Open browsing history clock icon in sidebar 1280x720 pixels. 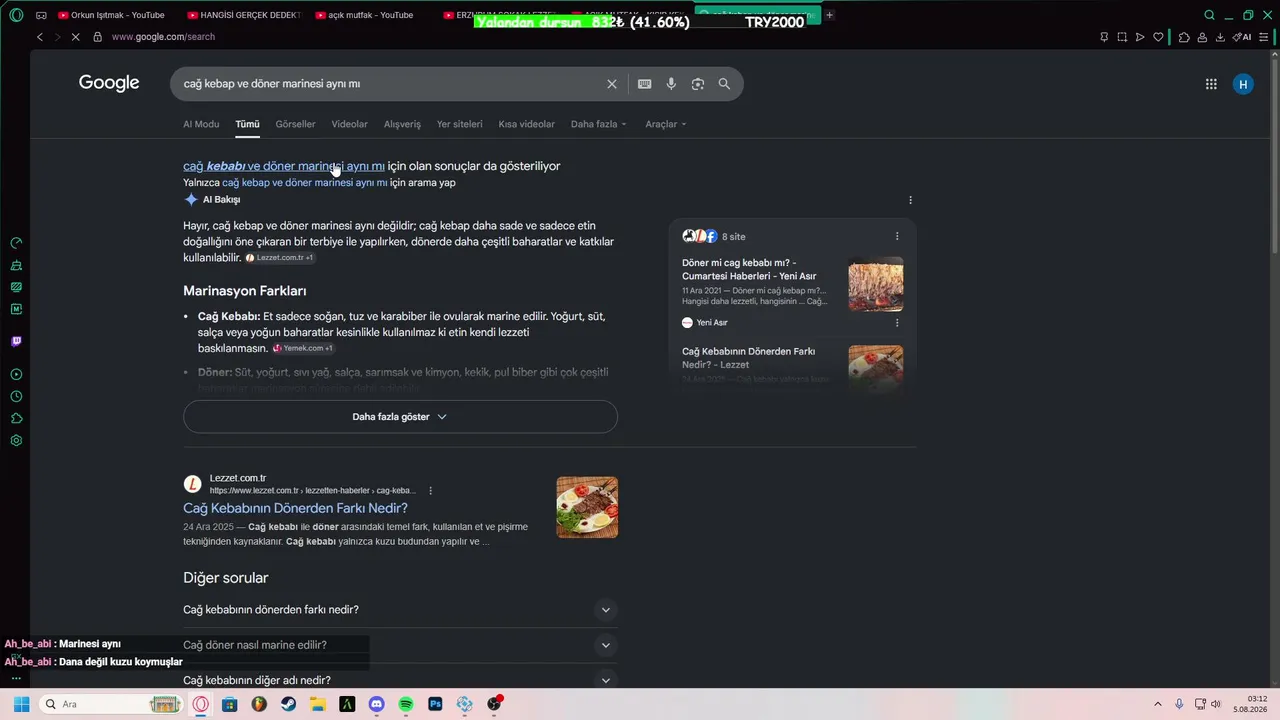point(16,396)
